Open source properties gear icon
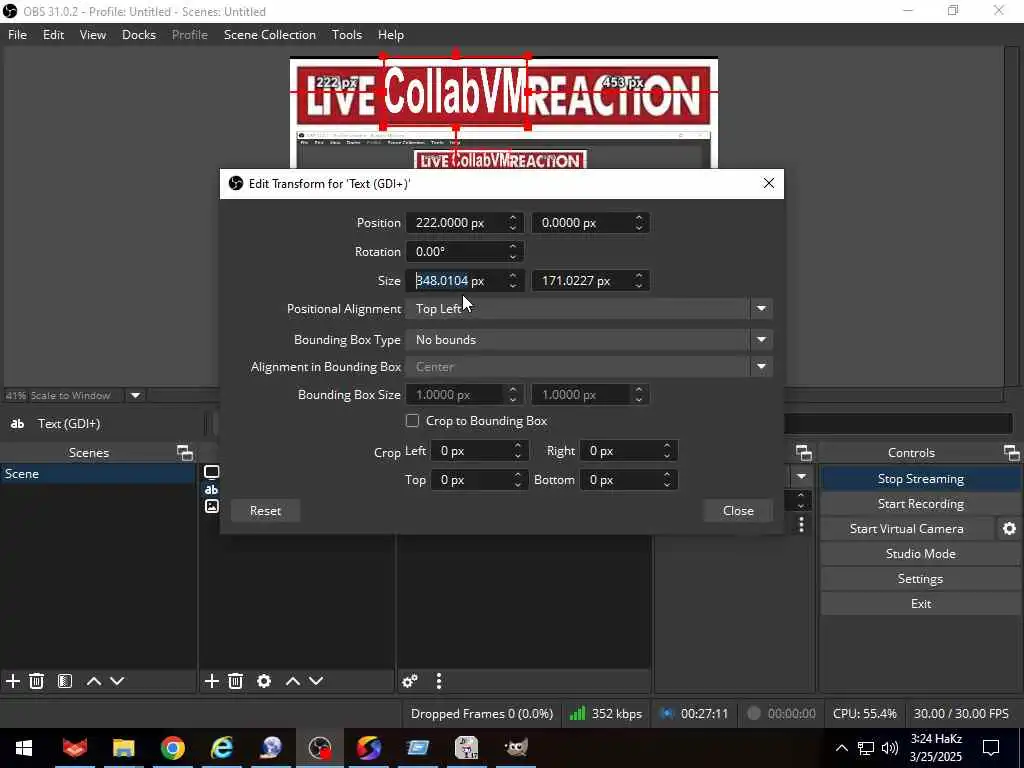This screenshot has width=1024, height=768. point(264,681)
